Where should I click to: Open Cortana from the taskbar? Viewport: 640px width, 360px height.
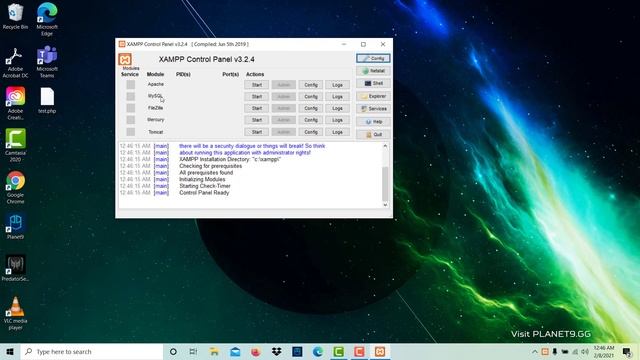point(173,351)
